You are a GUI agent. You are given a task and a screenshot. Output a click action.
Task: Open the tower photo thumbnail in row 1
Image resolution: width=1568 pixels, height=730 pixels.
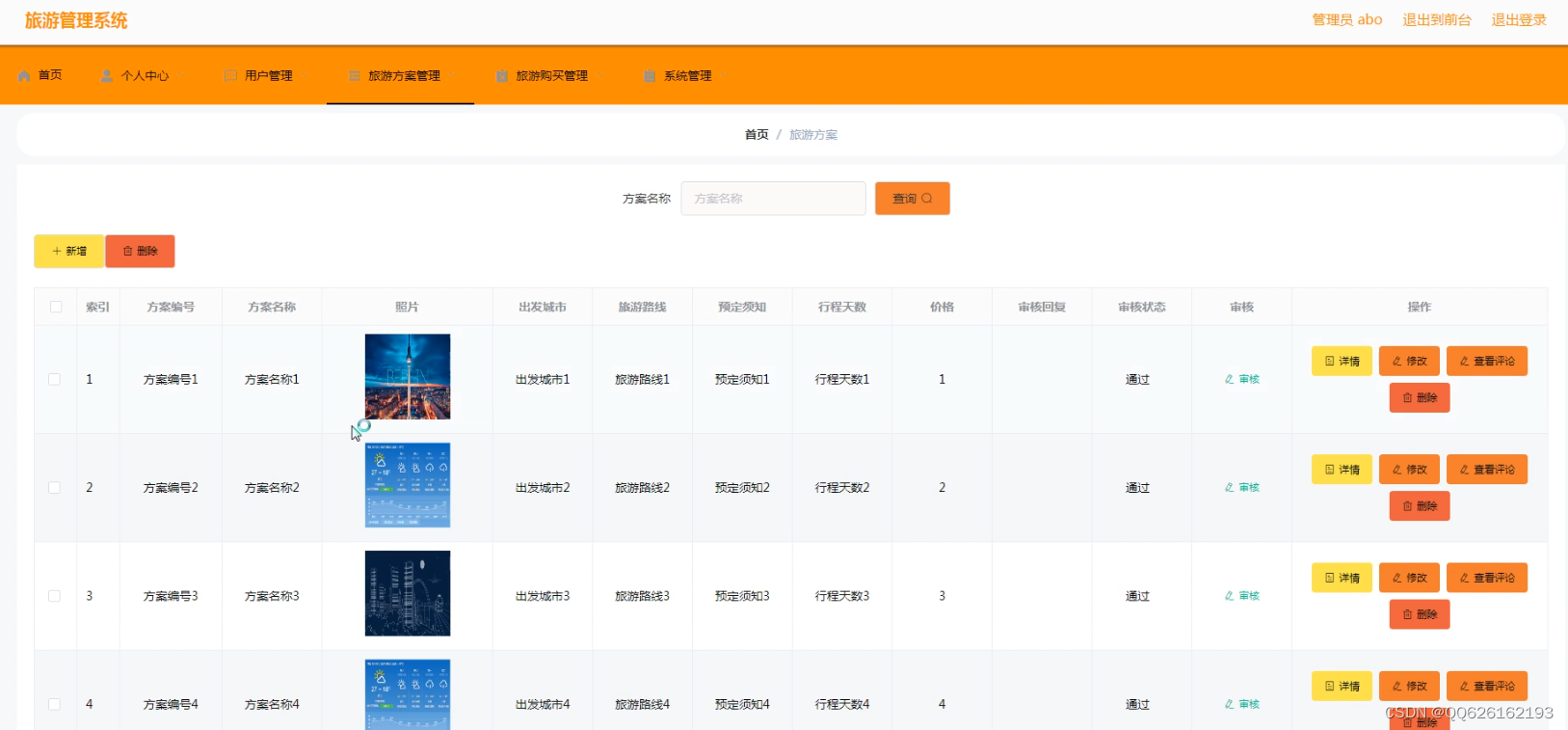click(408, 377)
